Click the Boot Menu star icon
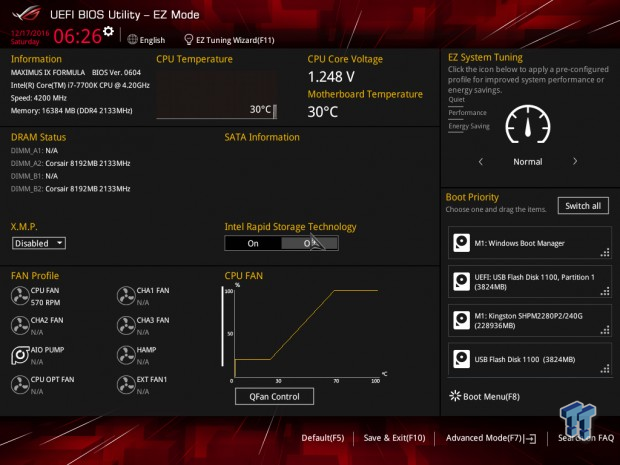 (x=455, y=396)
